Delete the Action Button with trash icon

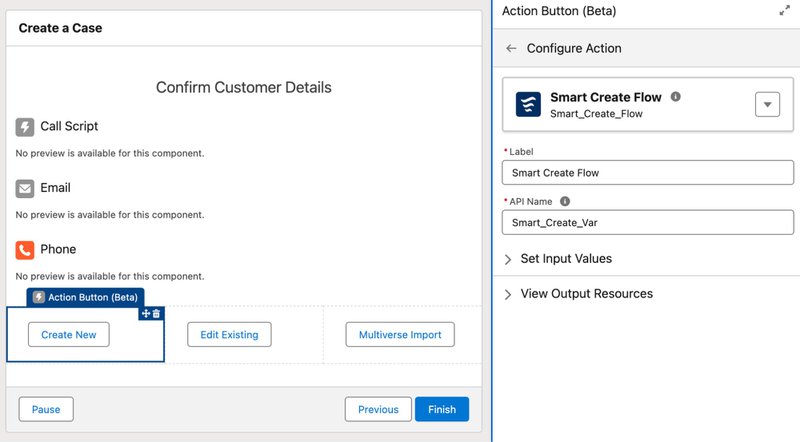point(157,313)
